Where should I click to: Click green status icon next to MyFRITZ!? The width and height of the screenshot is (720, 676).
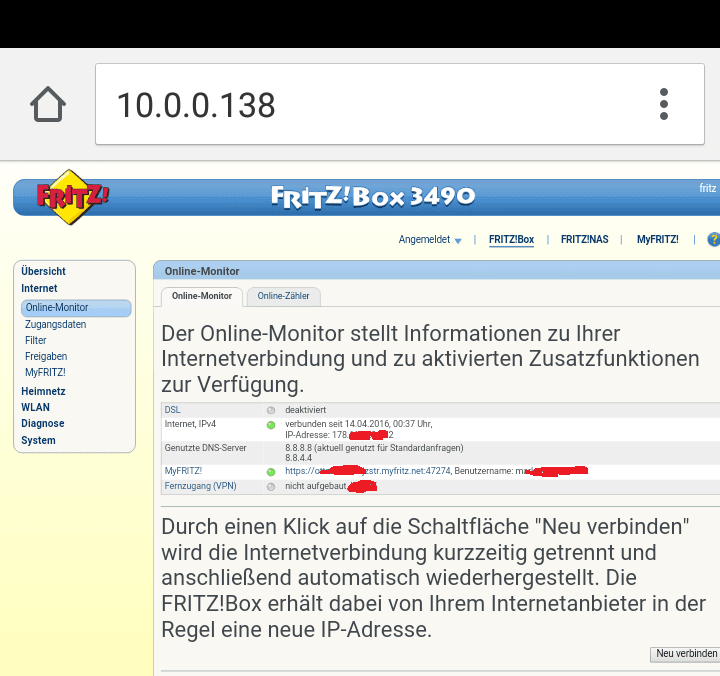click(271, 471)
